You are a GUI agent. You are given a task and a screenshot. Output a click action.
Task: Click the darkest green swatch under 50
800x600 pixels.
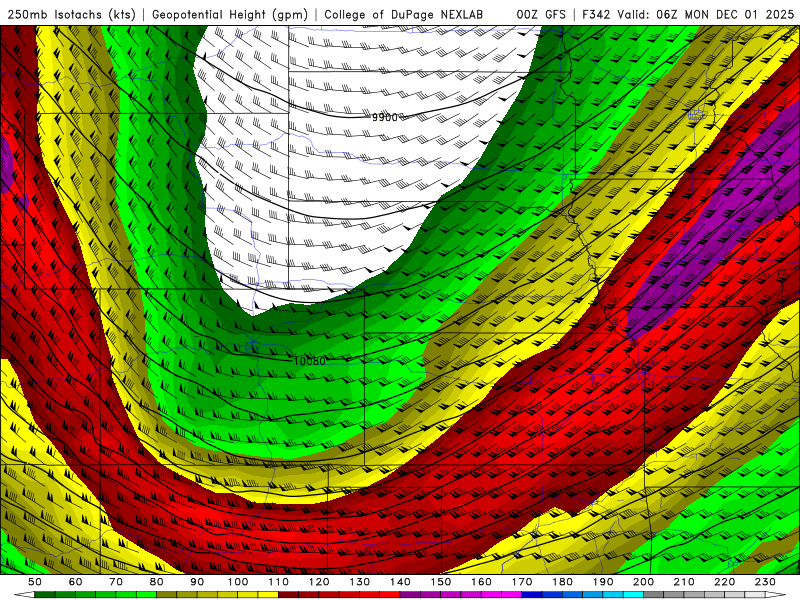tap(44, 595)
